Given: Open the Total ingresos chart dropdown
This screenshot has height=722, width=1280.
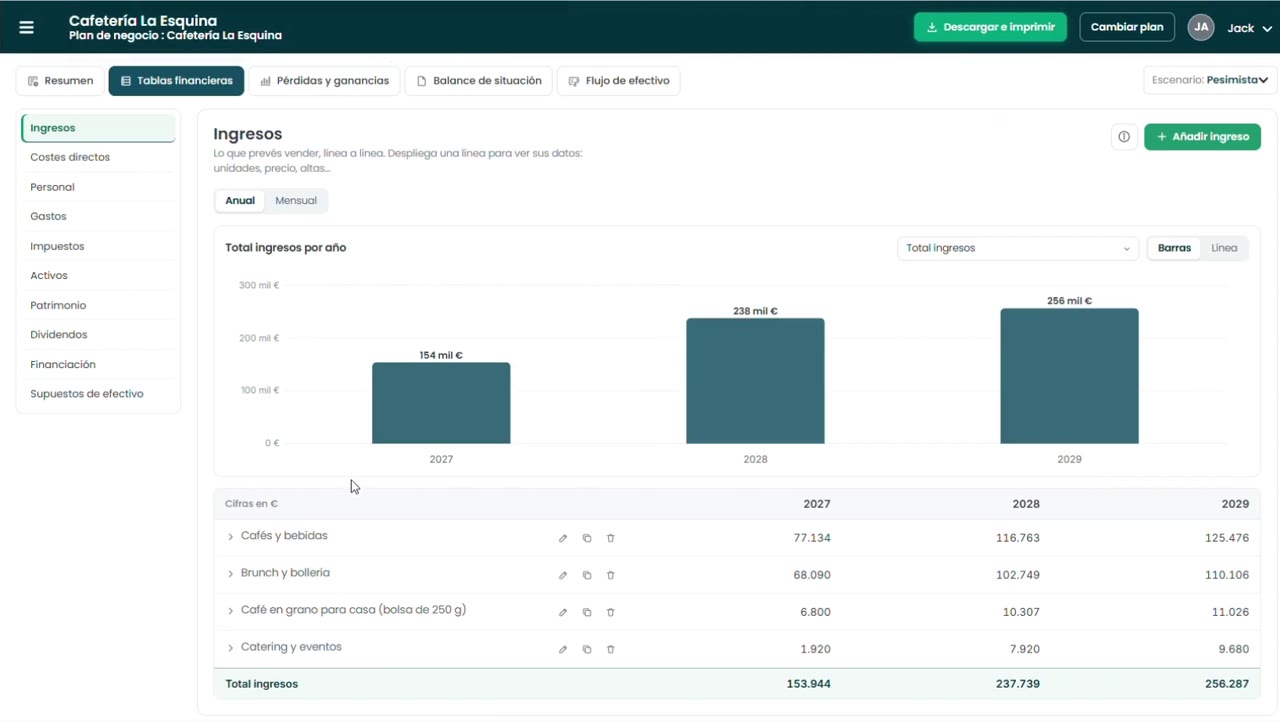Looking at the screenshot, I should (1018, 248).
